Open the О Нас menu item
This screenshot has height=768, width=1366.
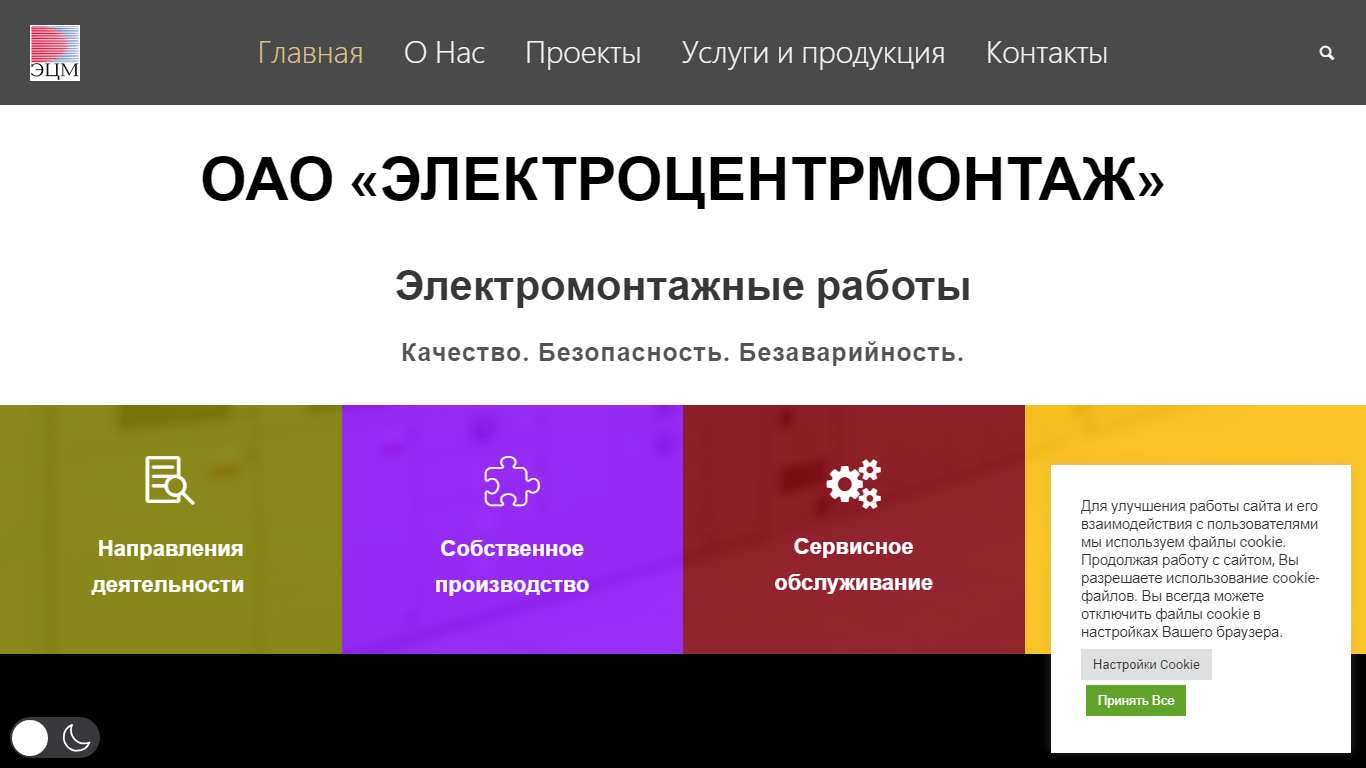pos(445,53)
